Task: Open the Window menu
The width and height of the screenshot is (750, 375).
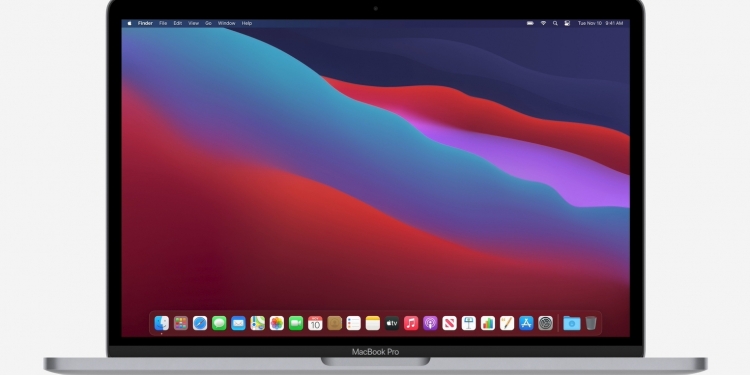Action: pyautogui.click(x=226, y=23)
